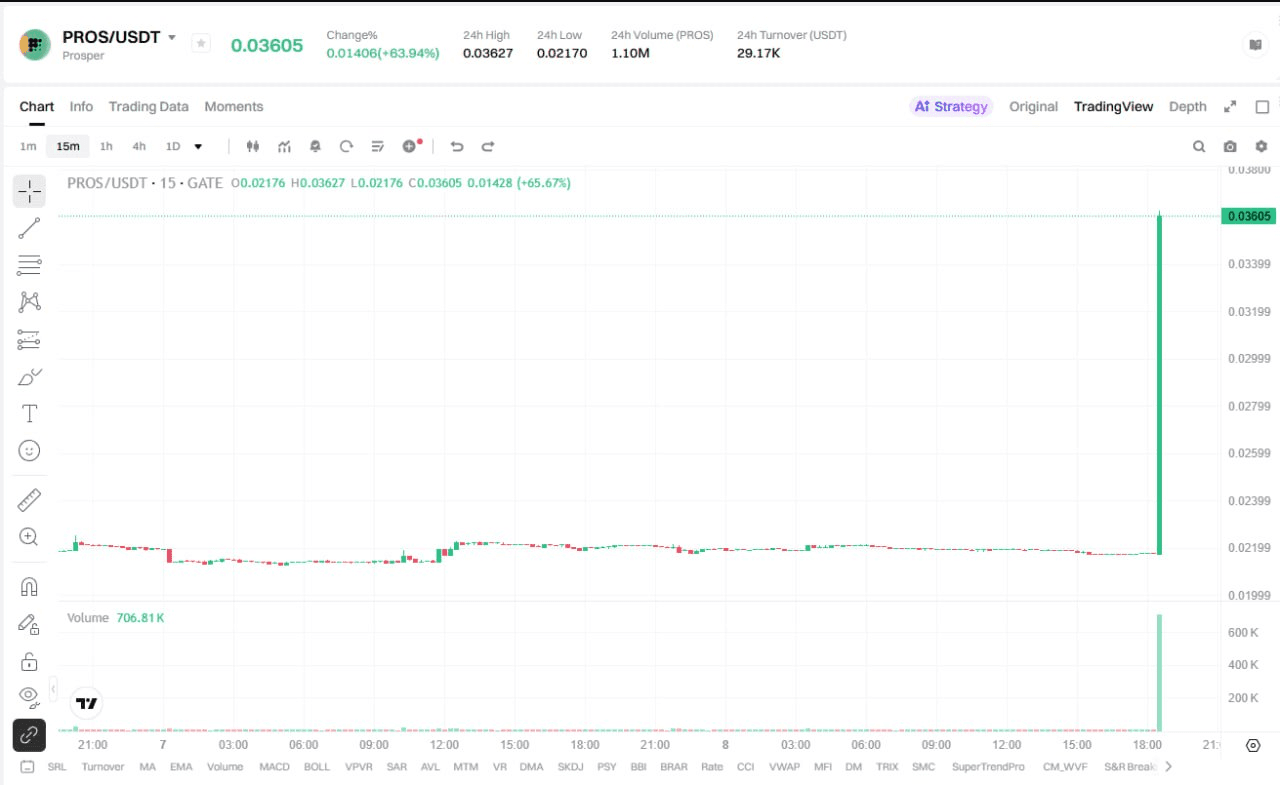Select the 1h timeframe

(106, 146)
